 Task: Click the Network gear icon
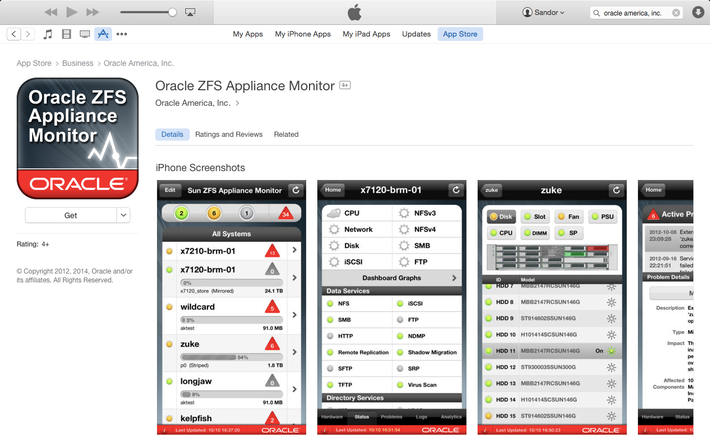[x=334, y=229]
